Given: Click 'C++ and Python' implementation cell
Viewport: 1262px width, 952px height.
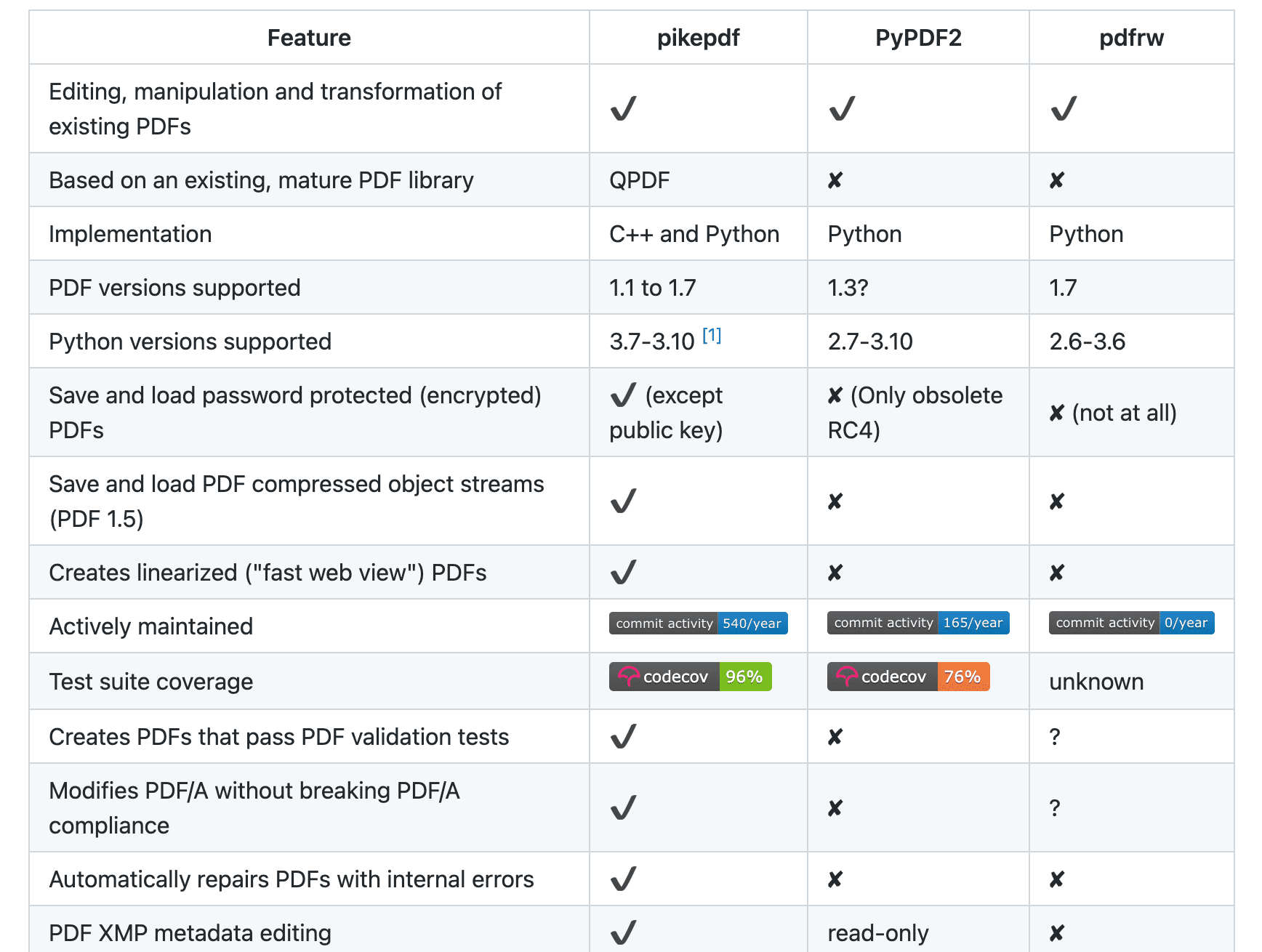Looking at the screenshot, I should tap(694, 234).
